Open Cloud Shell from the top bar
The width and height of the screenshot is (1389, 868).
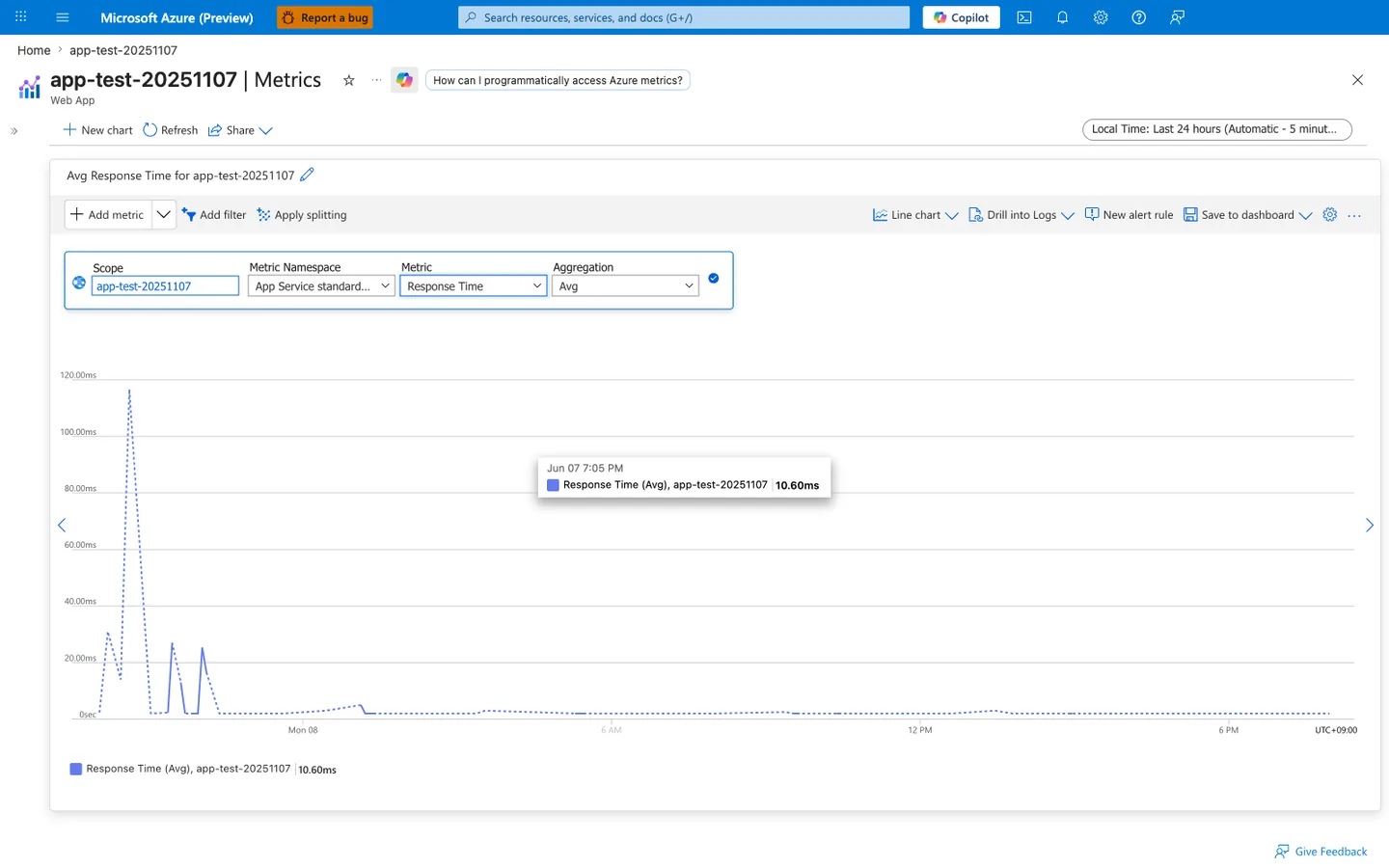[x=1024, y=17]
